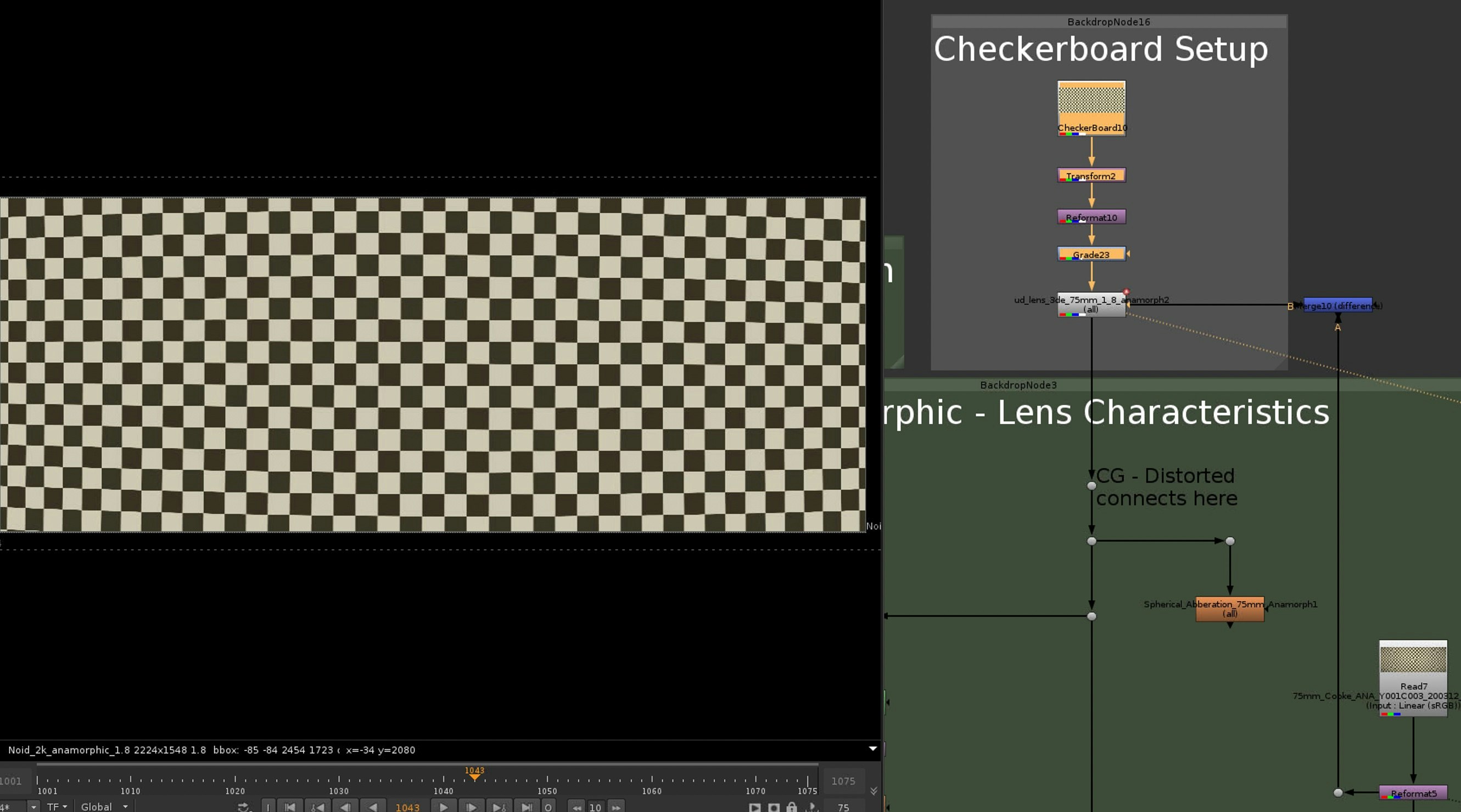1461x812 pixels.
Task: Step back to the previous keyframe
Action: 317,807
